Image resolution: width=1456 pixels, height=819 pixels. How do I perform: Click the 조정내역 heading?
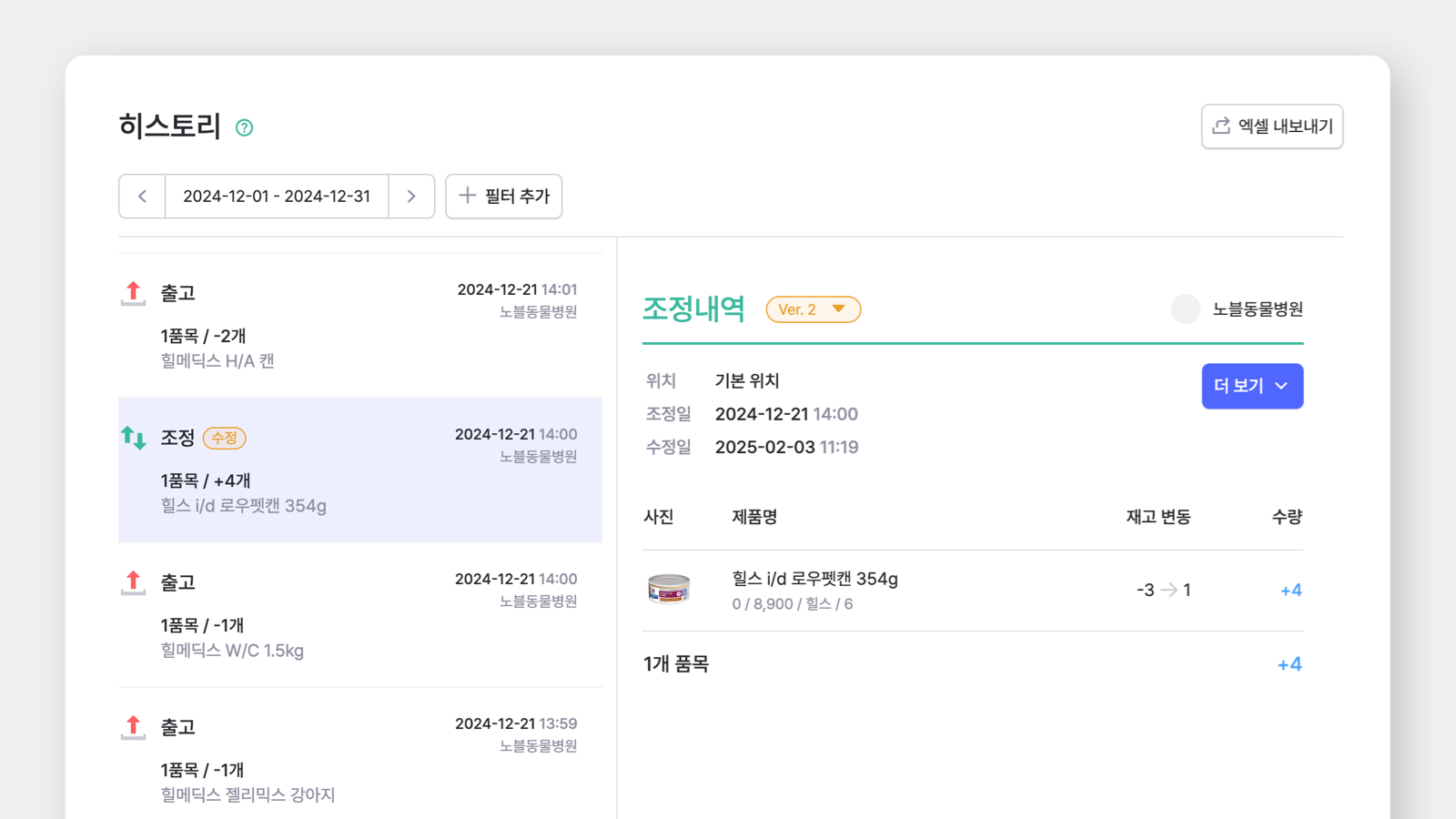(694, 309)
